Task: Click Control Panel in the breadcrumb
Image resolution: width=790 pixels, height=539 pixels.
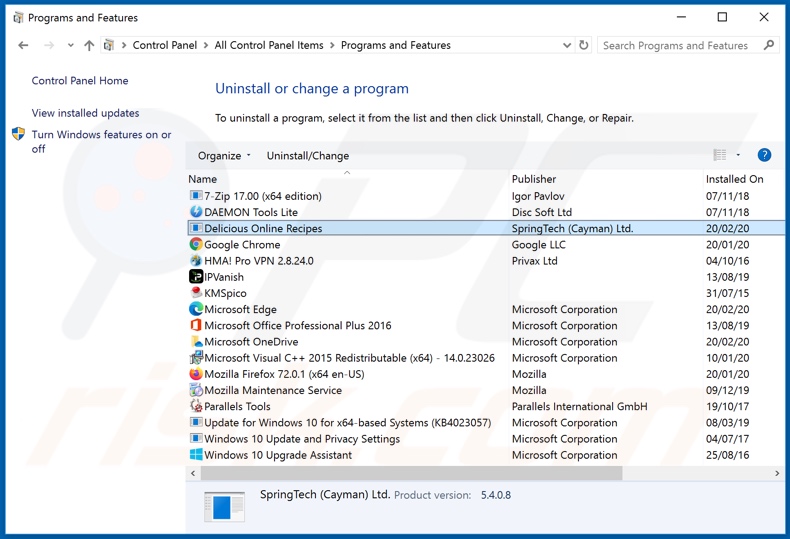Action: pos(165,45)
